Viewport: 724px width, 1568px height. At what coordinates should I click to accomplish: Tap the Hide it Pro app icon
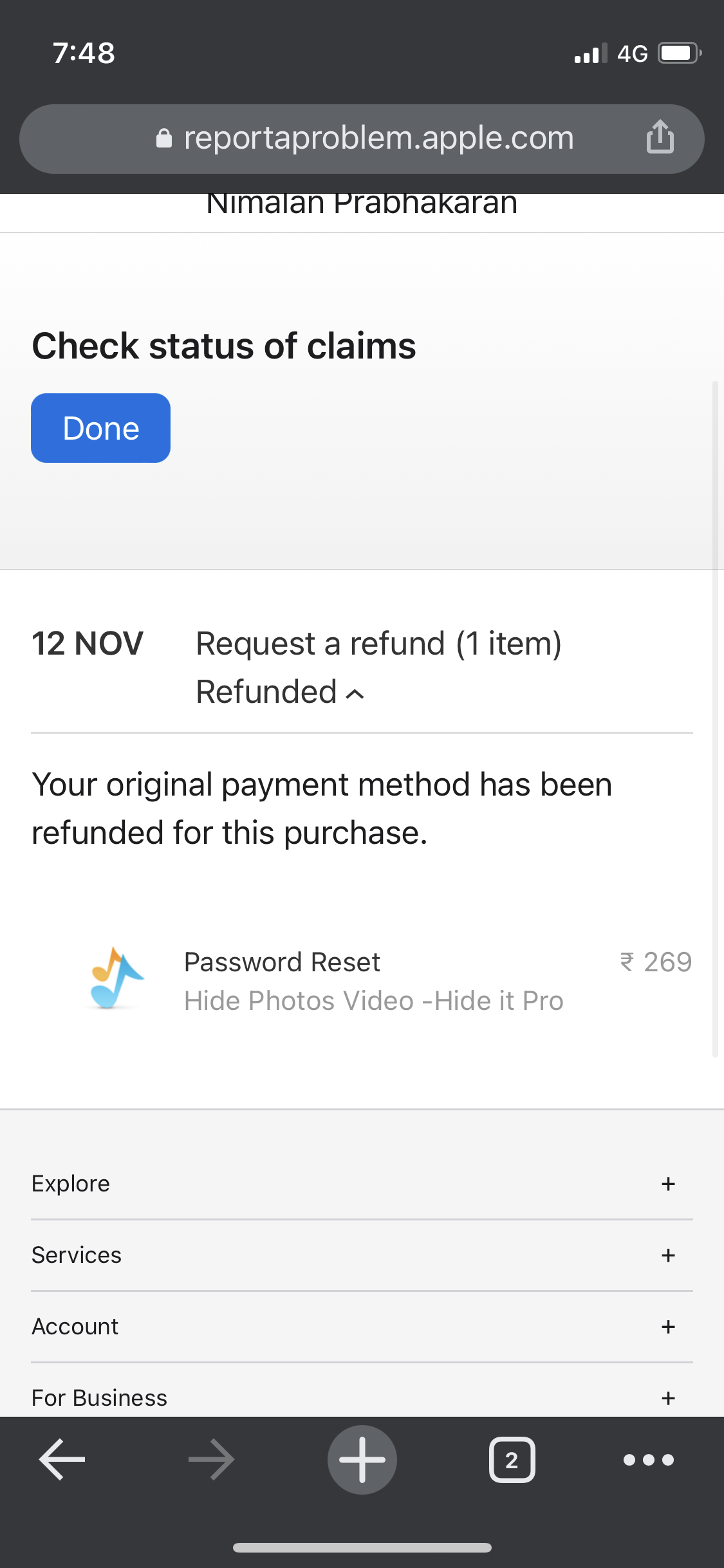coord(116,979)
